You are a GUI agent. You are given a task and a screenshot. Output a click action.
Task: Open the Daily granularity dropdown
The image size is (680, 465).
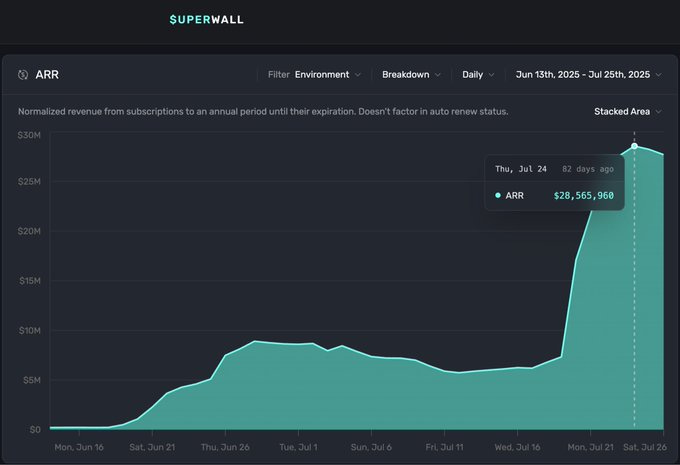(x=478, y=75)
